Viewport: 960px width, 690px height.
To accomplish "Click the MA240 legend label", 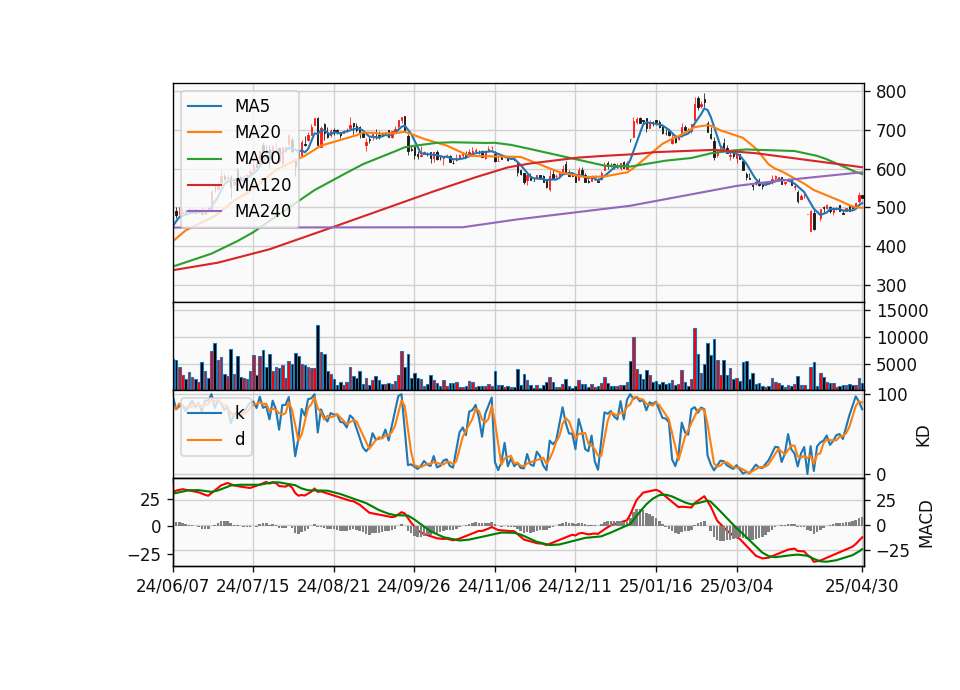I will tap(263, 211).
